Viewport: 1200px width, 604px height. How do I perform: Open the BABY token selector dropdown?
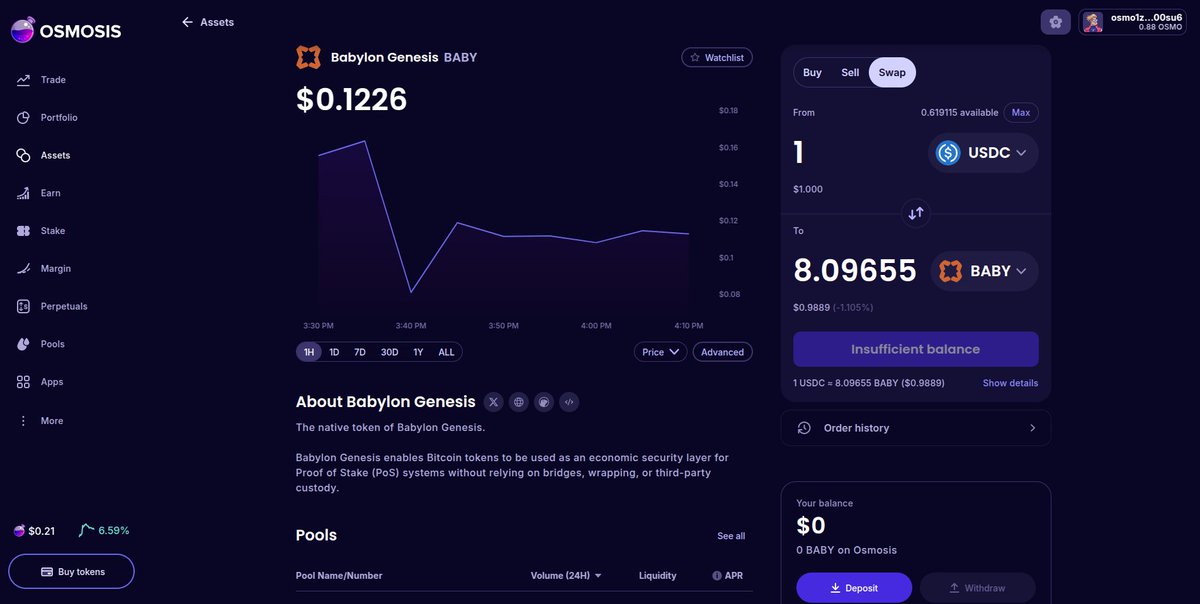[984, 271]
